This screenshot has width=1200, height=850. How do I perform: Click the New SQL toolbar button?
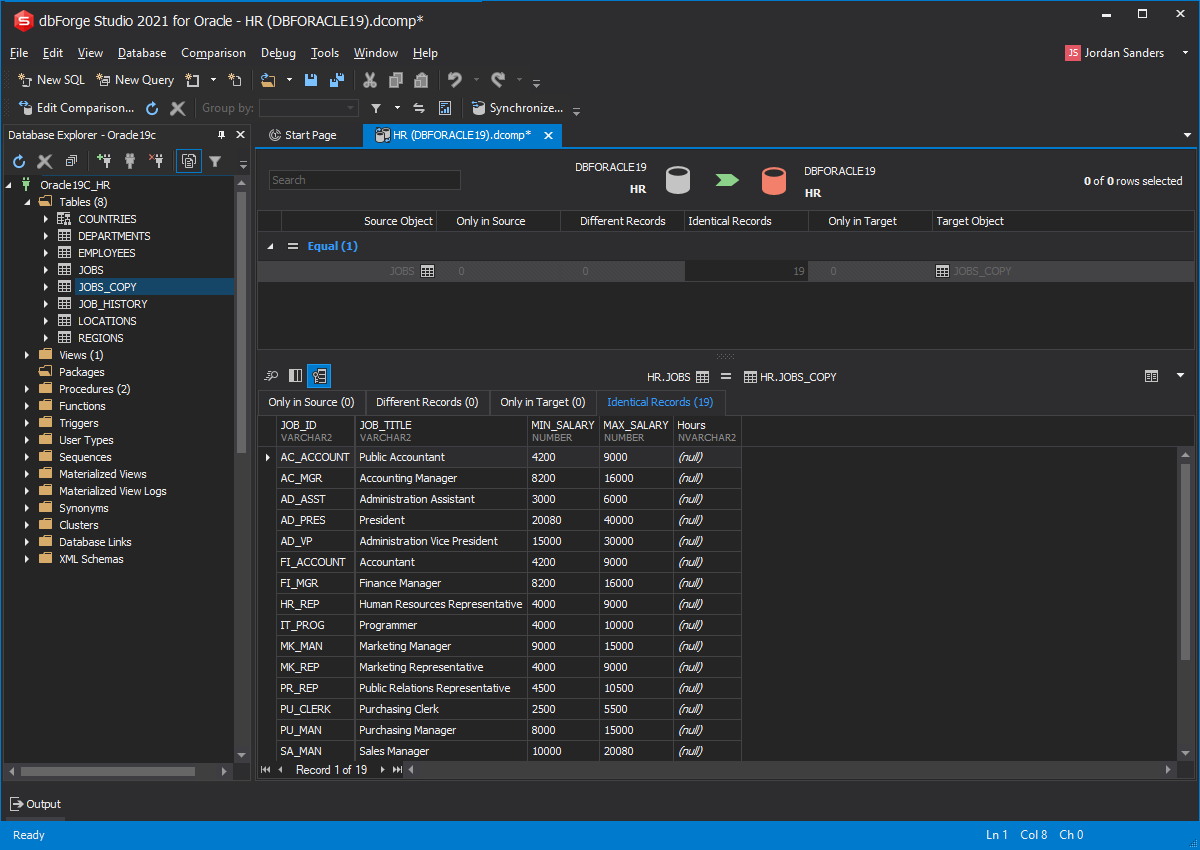[51, 80]
